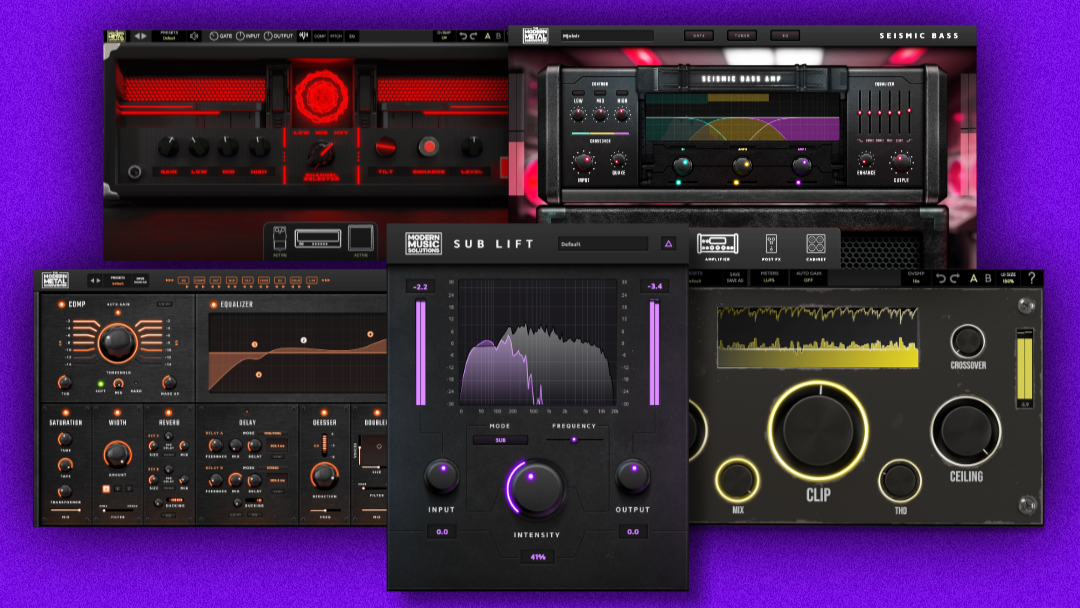Click the Input knob icon in red amp toolbar
The height and width of the screenshot is (608, 1080).
(x=240, y=36)
